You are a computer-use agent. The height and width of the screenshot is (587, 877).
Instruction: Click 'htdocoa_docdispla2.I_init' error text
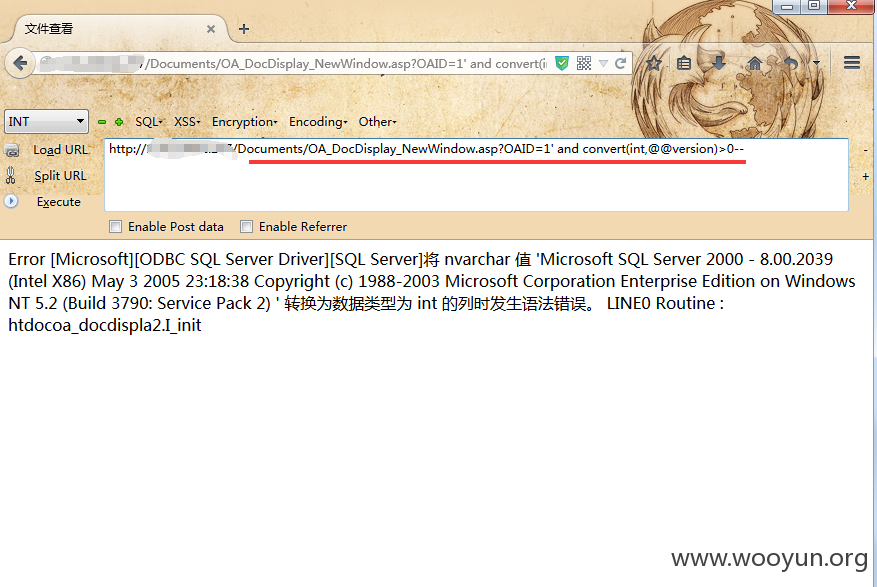105,325
